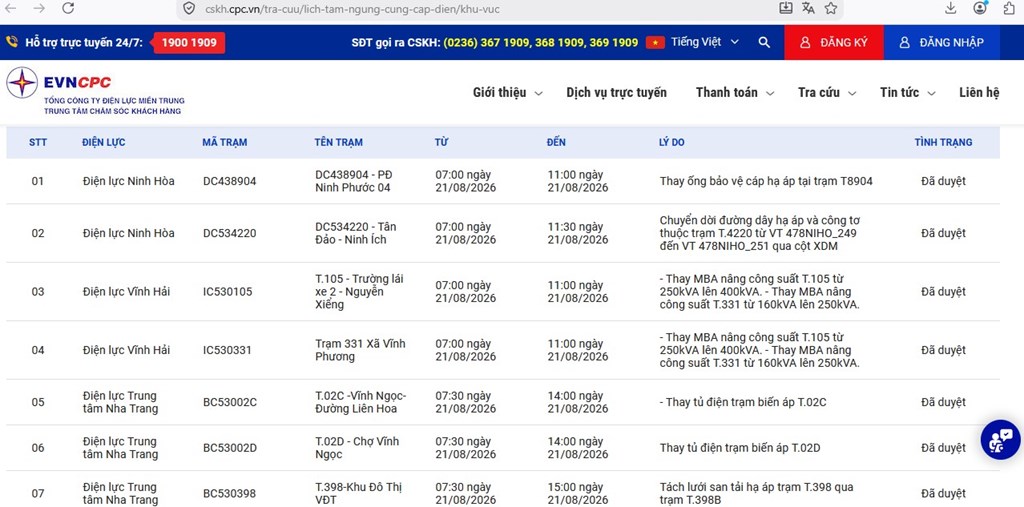Open the translate page icon
The height and width of the screenshot is (507, 1024).
coord(808,8)
